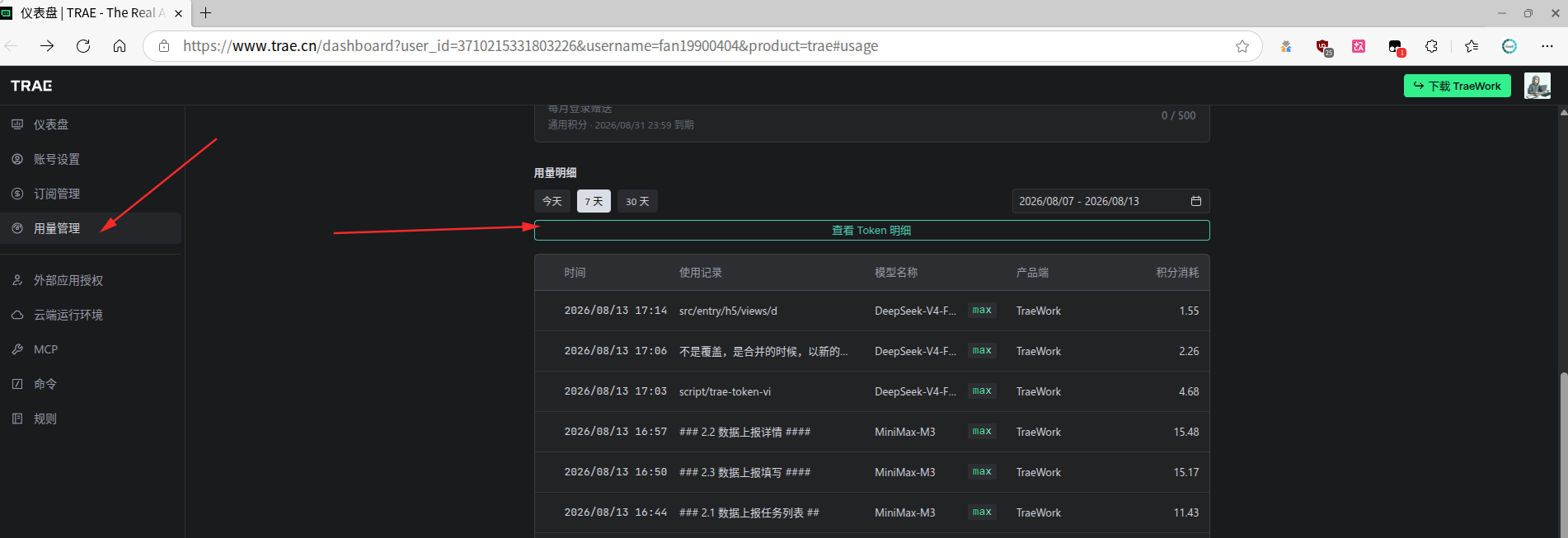Bookmark page with the star icon
The width and height of the screenshot is (1568, 538).
(1242, 46)
